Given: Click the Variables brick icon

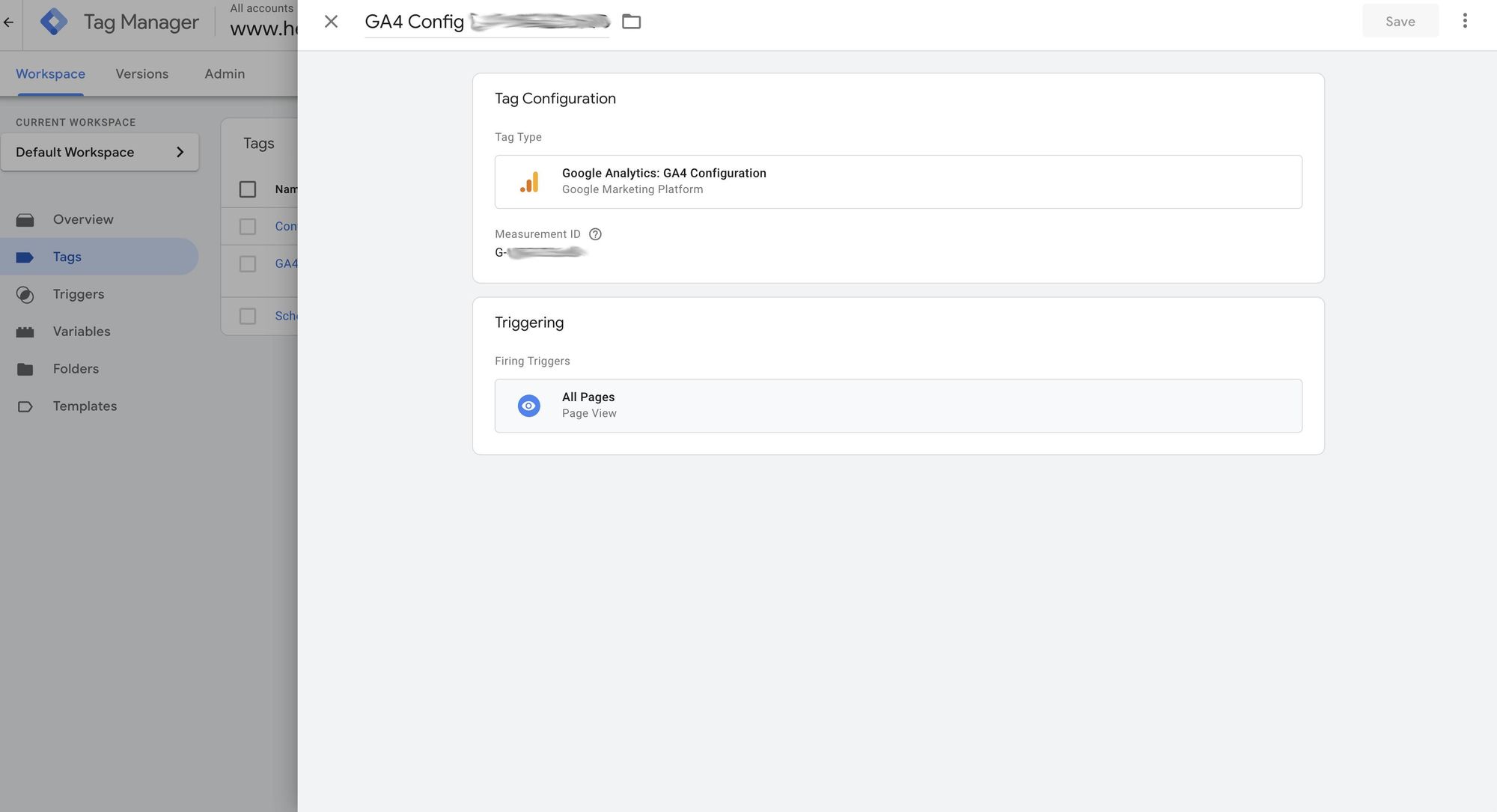Looking at the screenshot, I should tap(25, 332).
